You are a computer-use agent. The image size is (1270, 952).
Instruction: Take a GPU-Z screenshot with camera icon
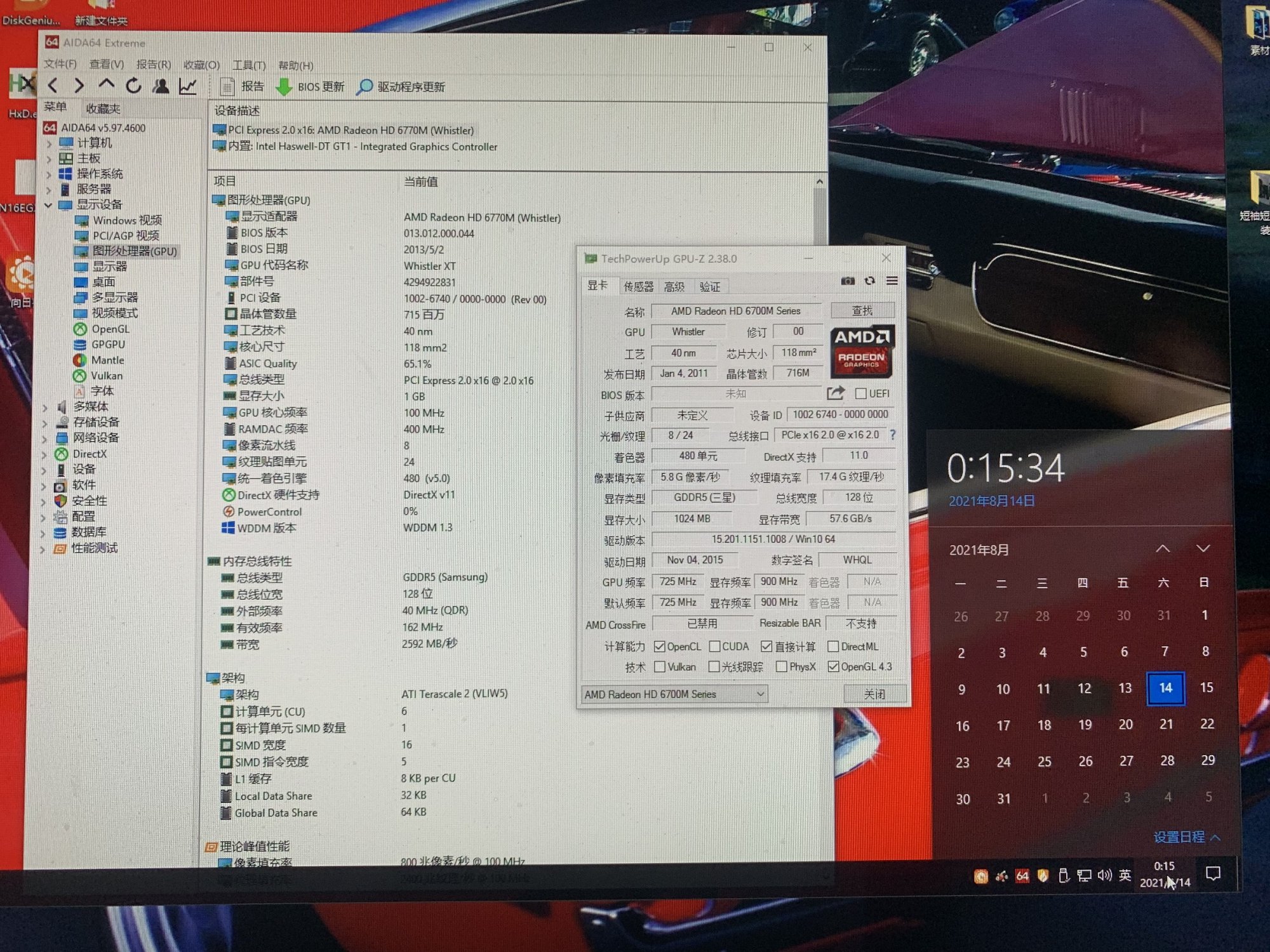(x=847, y=281)
